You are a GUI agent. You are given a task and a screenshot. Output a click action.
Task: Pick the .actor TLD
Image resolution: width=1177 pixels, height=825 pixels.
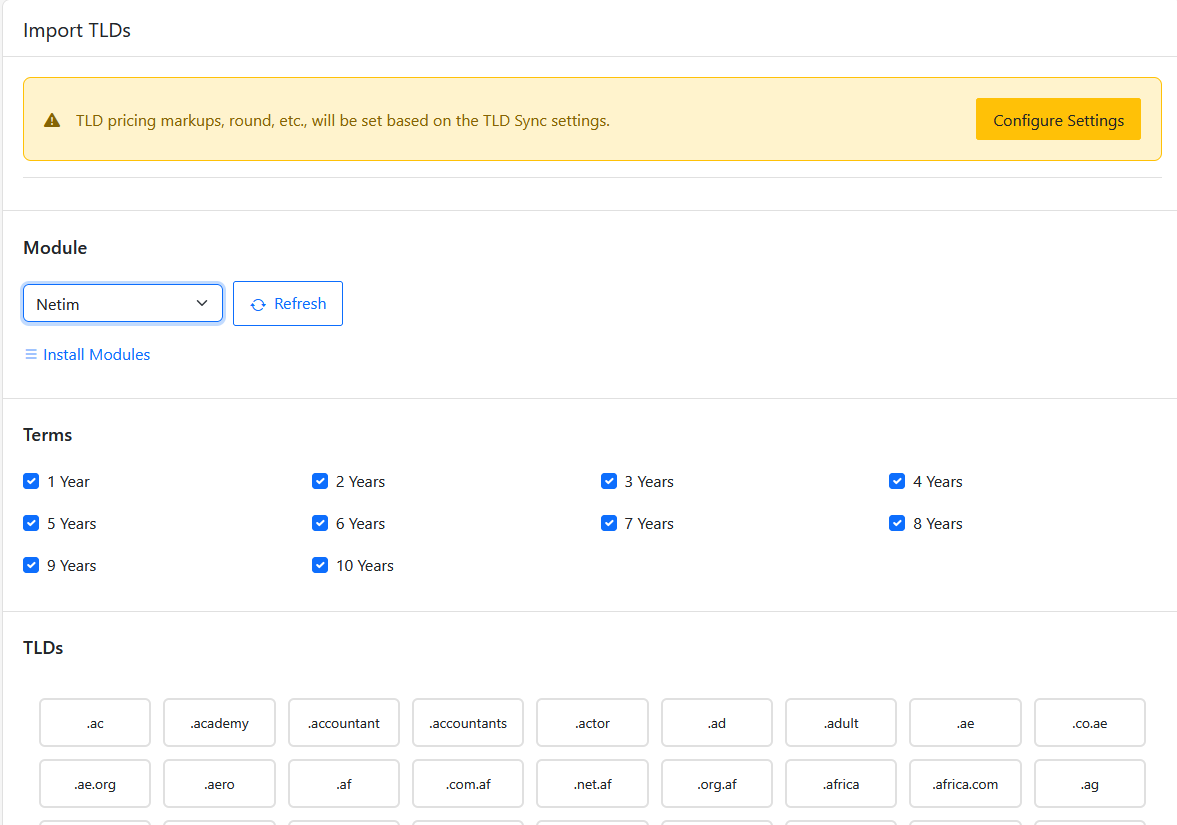click(x=592, y=723)
